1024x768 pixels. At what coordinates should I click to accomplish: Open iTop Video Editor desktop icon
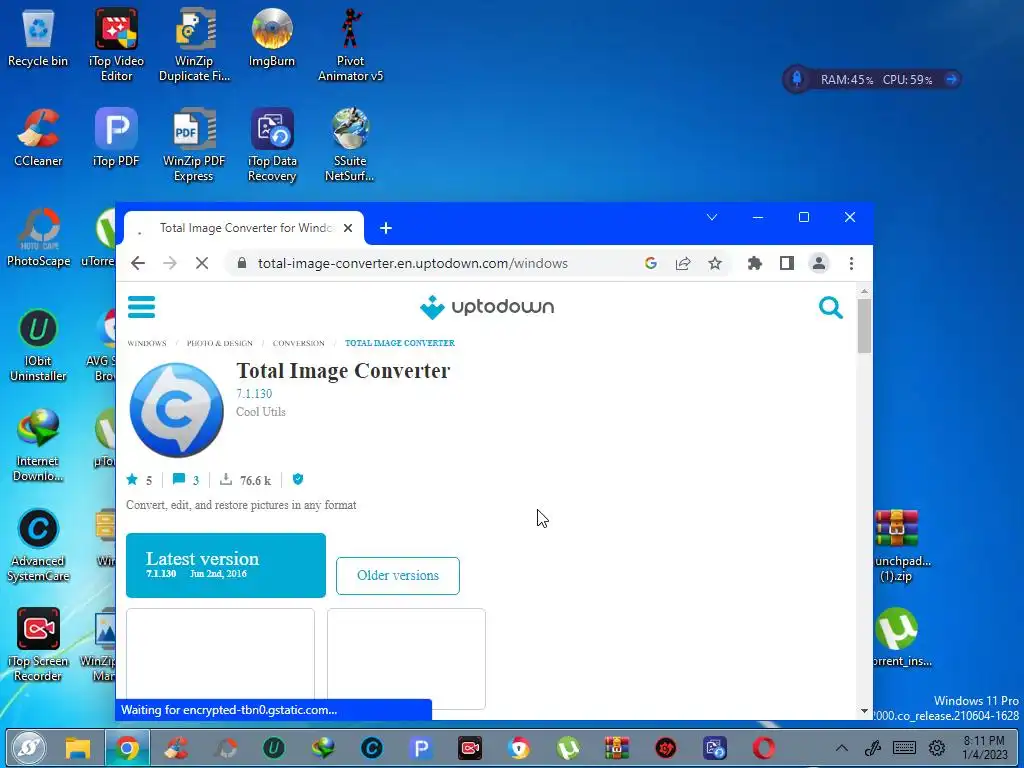click(x=116, y=46)
